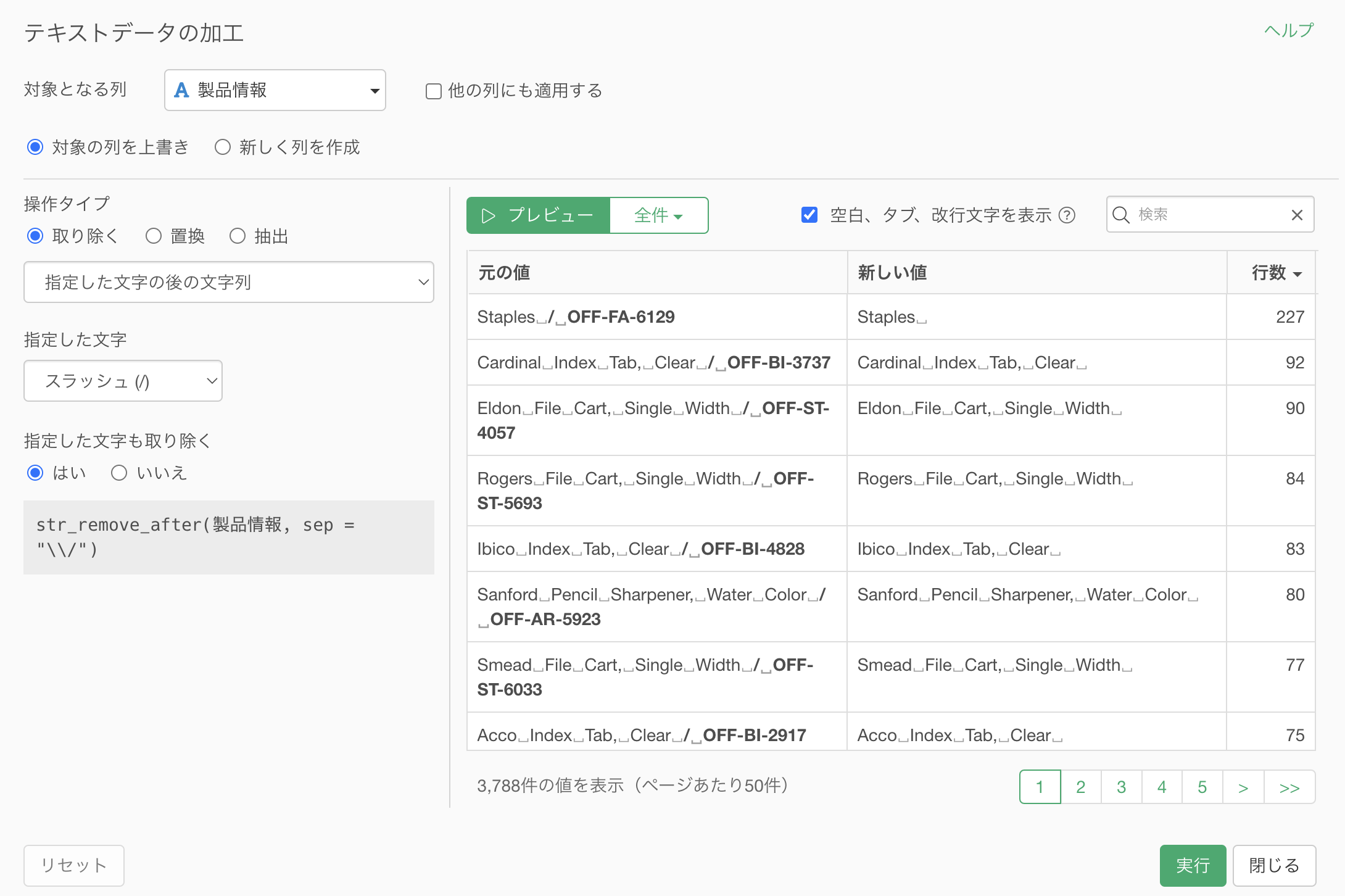Click the row count 227 cell
This screenshot has height=896, width=1345.
1271,317
